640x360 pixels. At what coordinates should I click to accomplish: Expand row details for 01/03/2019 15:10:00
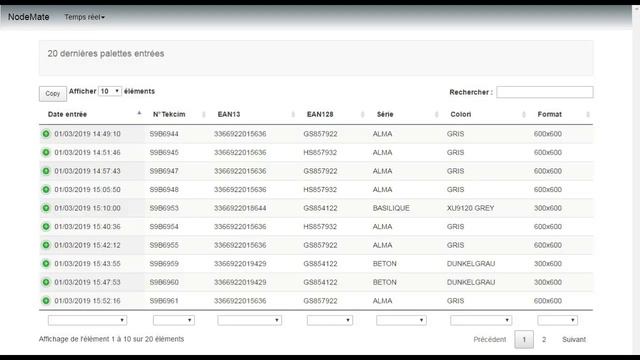[46, 208]
